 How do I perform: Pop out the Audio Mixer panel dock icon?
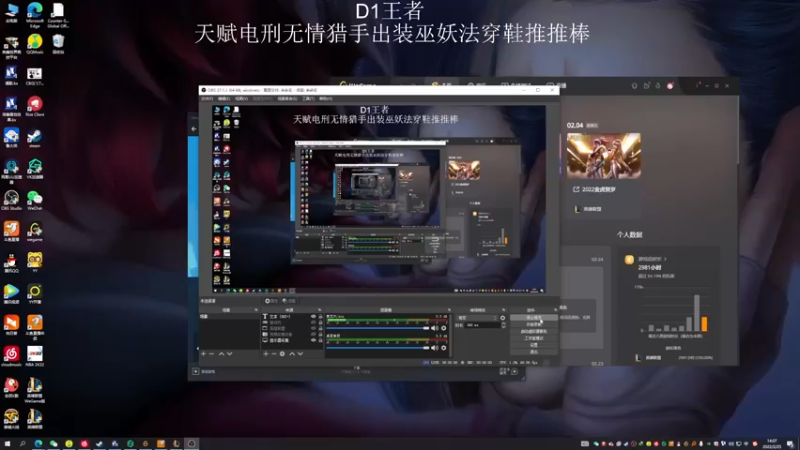tap(449, 310)
